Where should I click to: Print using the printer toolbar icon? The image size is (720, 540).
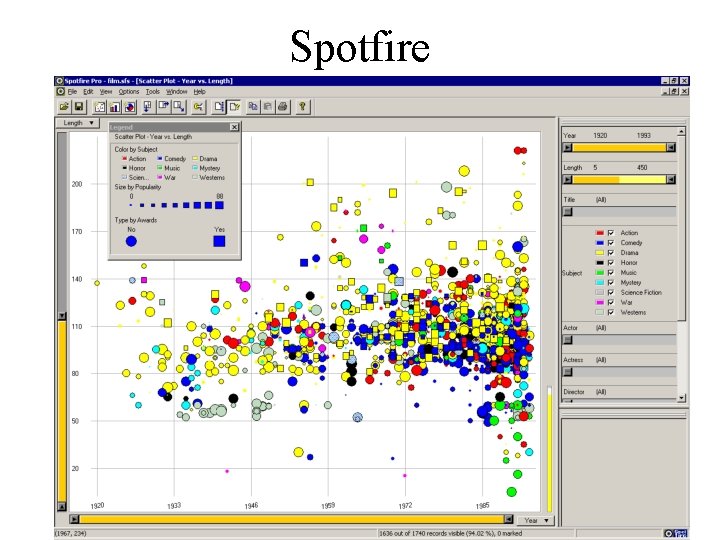pos(283,107)
